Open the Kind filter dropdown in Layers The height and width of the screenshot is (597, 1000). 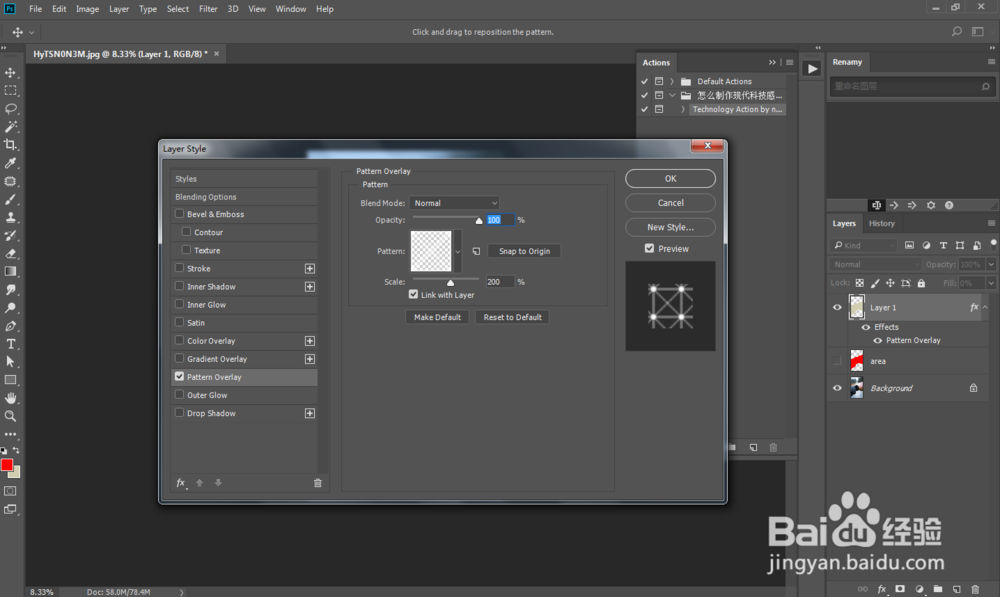[865, 245]
